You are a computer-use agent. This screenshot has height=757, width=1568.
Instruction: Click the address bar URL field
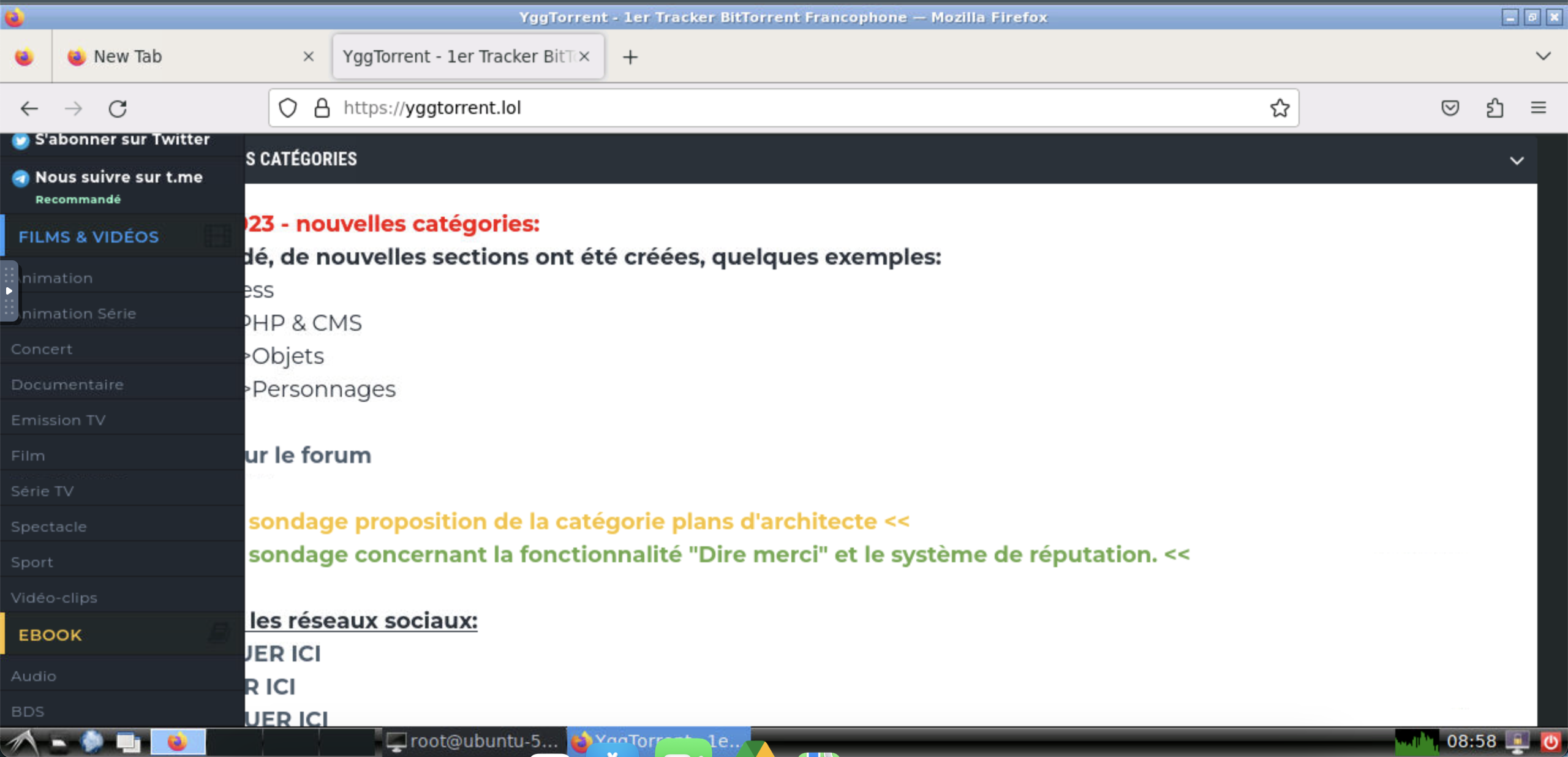(735, 108)
